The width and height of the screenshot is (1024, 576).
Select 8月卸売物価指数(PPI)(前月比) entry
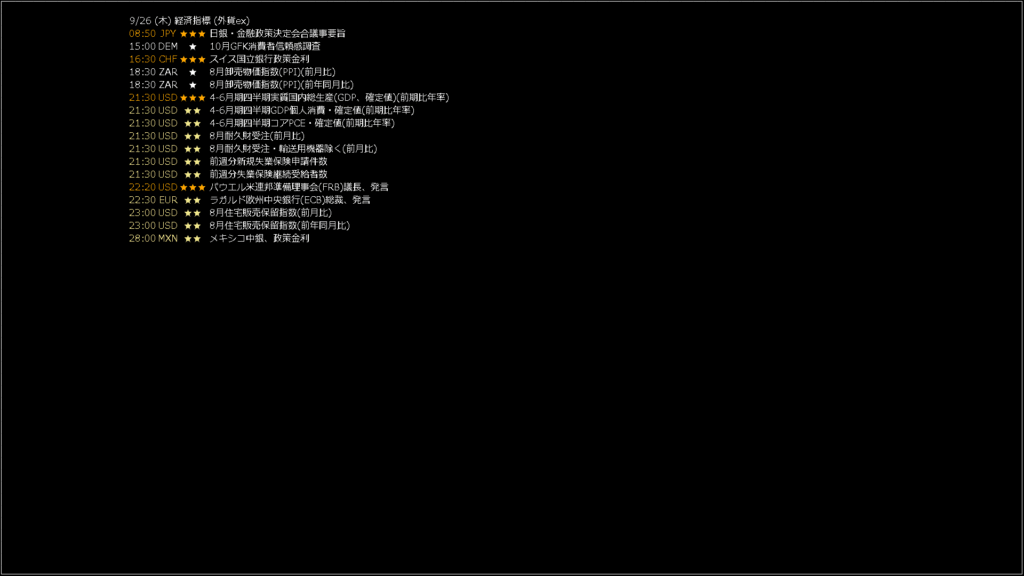tap(272, 72)
